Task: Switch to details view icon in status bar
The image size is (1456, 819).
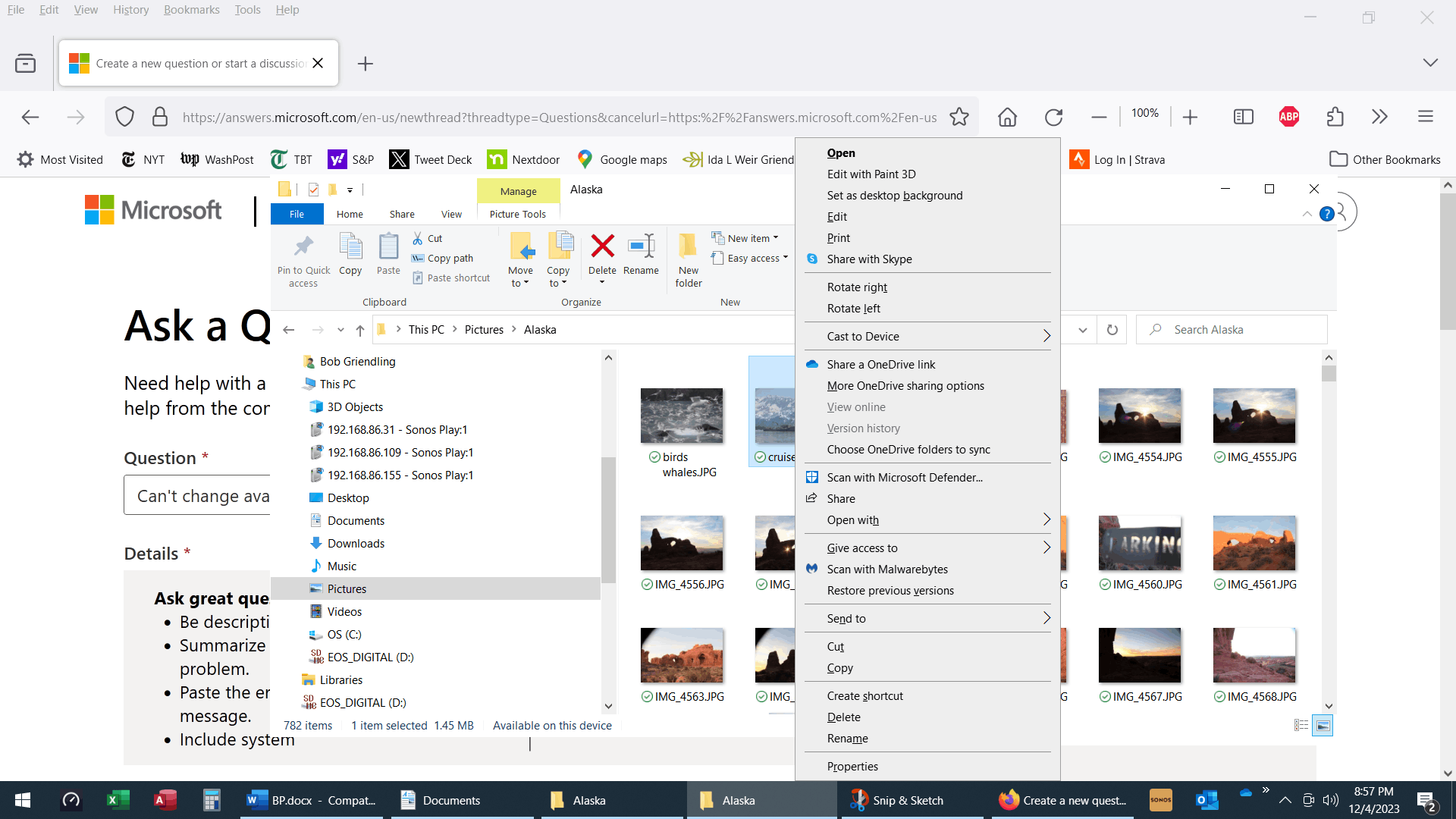Action: coord(1301,726)
